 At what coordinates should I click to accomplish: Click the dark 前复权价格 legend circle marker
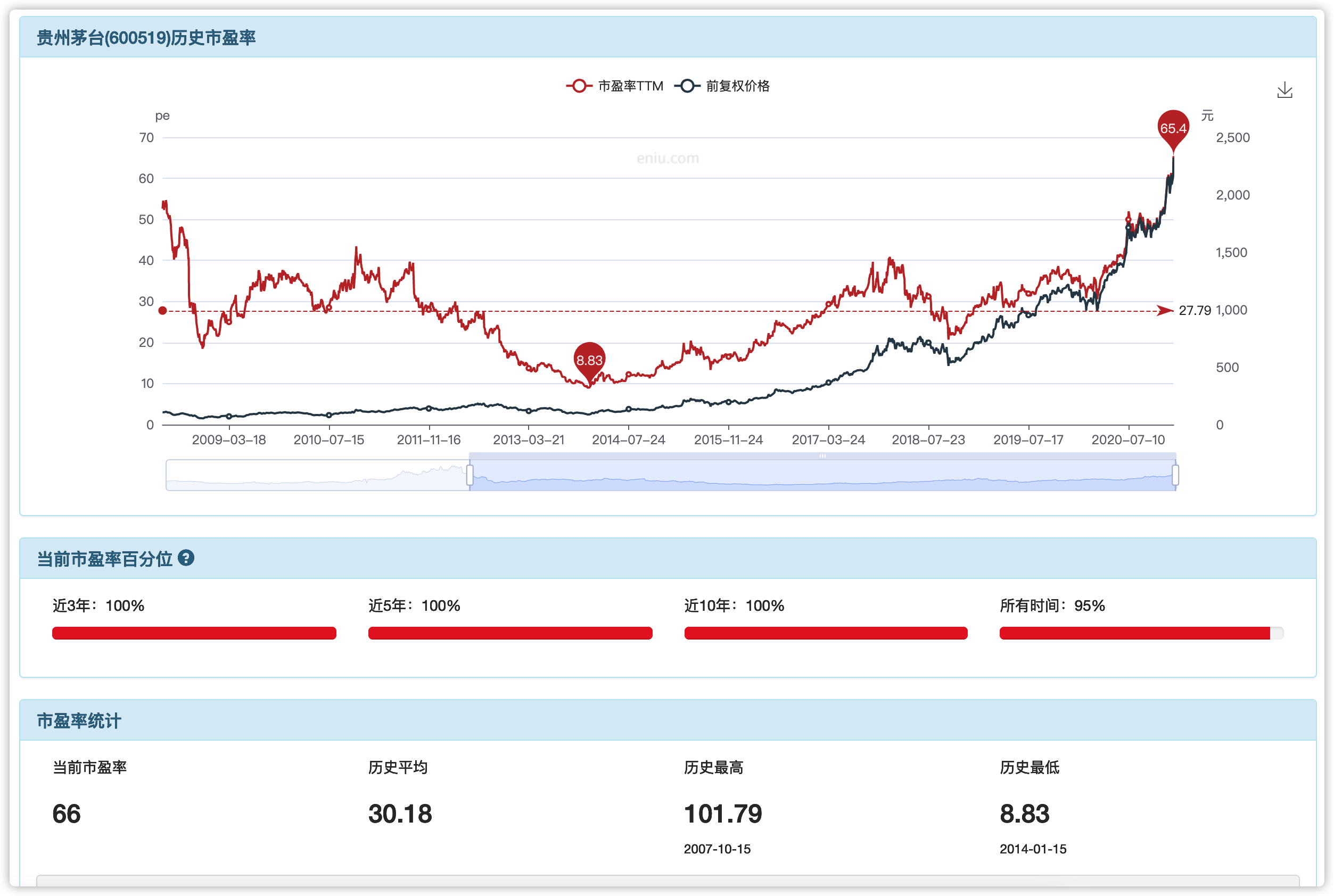687,86
